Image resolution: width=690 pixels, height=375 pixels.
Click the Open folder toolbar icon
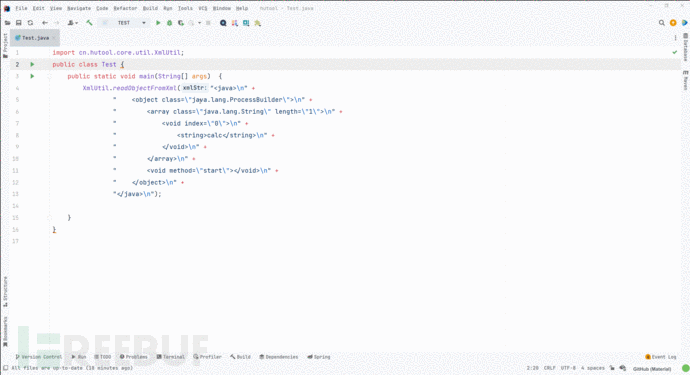click(x=7, y=23)
